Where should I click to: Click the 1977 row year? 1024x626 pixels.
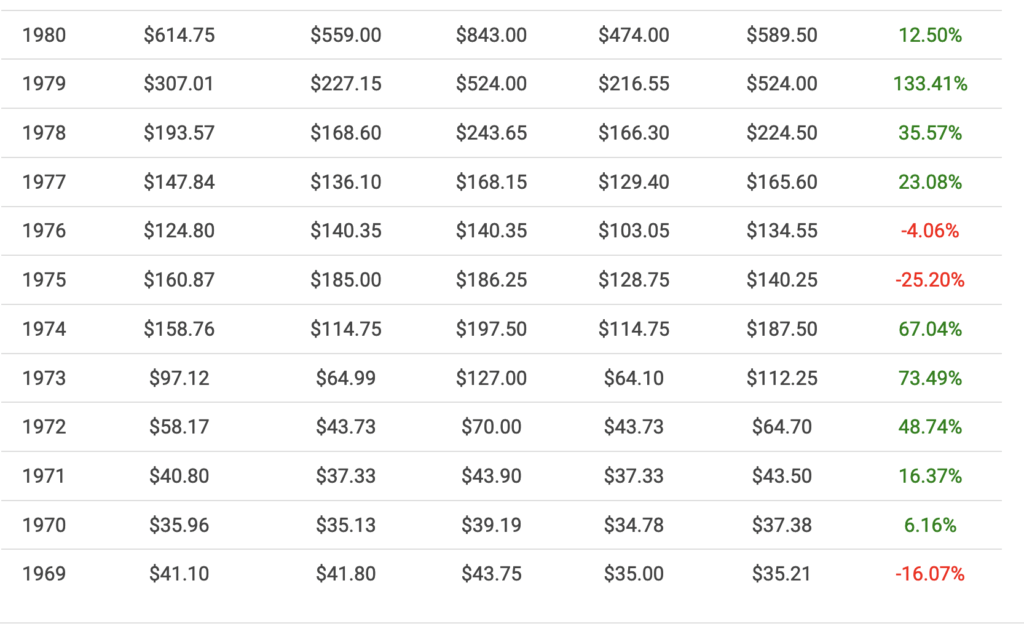pyautogui.click(x=44, y=182)
